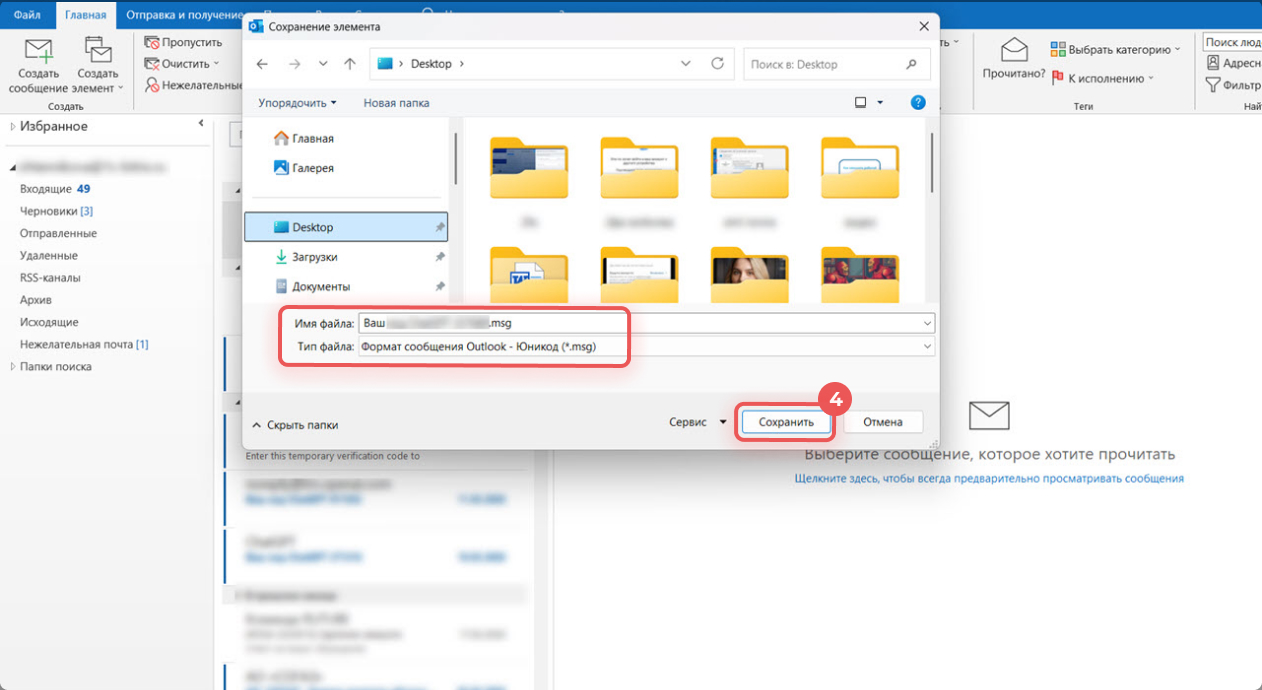Click the Create message icon

click(38, 51)
